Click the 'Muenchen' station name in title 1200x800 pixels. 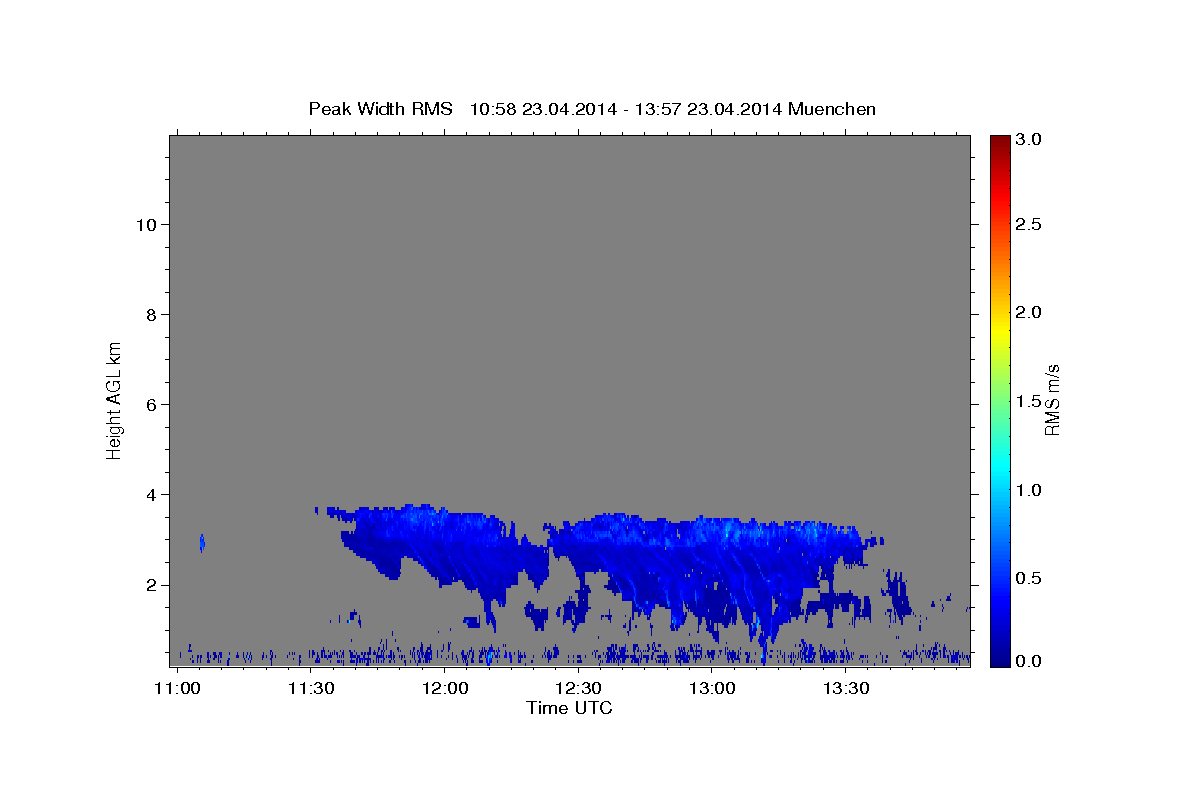[x=832, y=109]
